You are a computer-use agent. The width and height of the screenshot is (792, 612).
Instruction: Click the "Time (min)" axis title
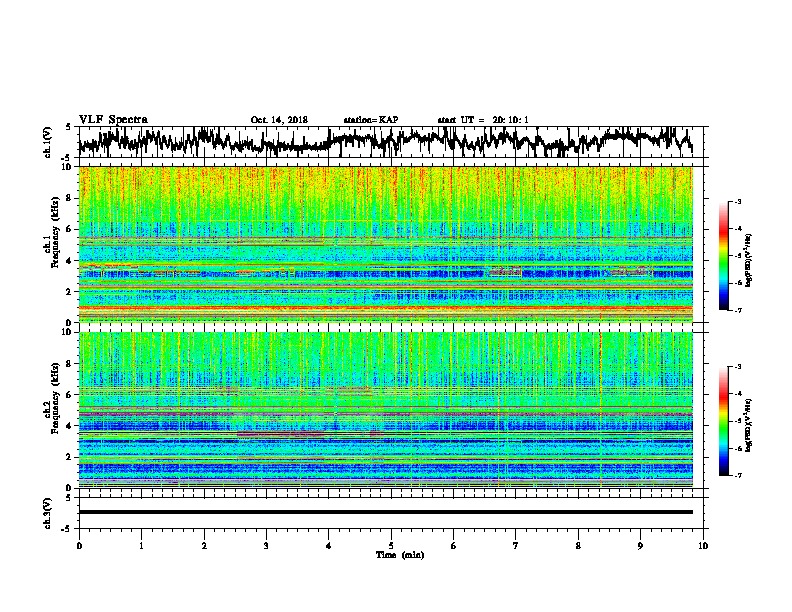tap(400, 555)
